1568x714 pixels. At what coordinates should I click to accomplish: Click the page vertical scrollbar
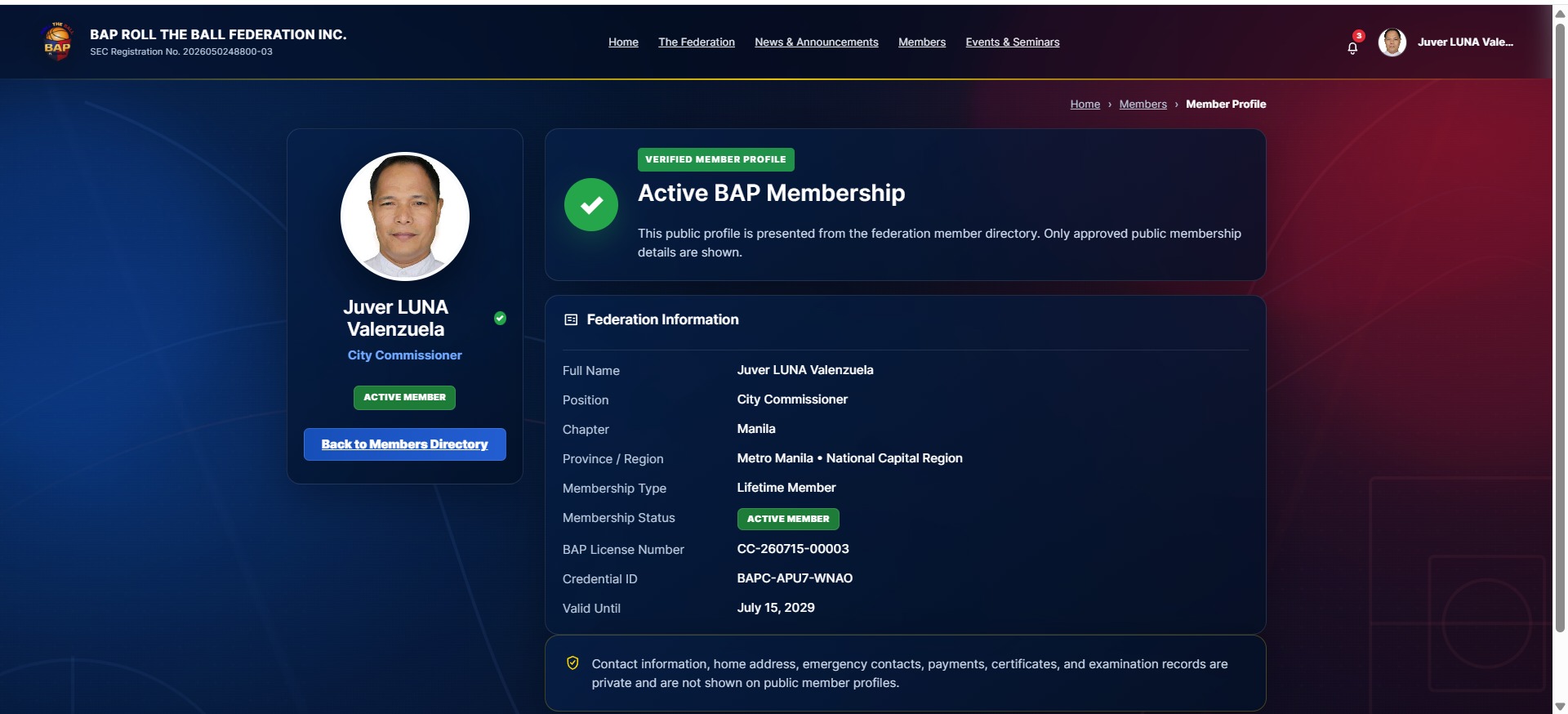coord(1560,327)
